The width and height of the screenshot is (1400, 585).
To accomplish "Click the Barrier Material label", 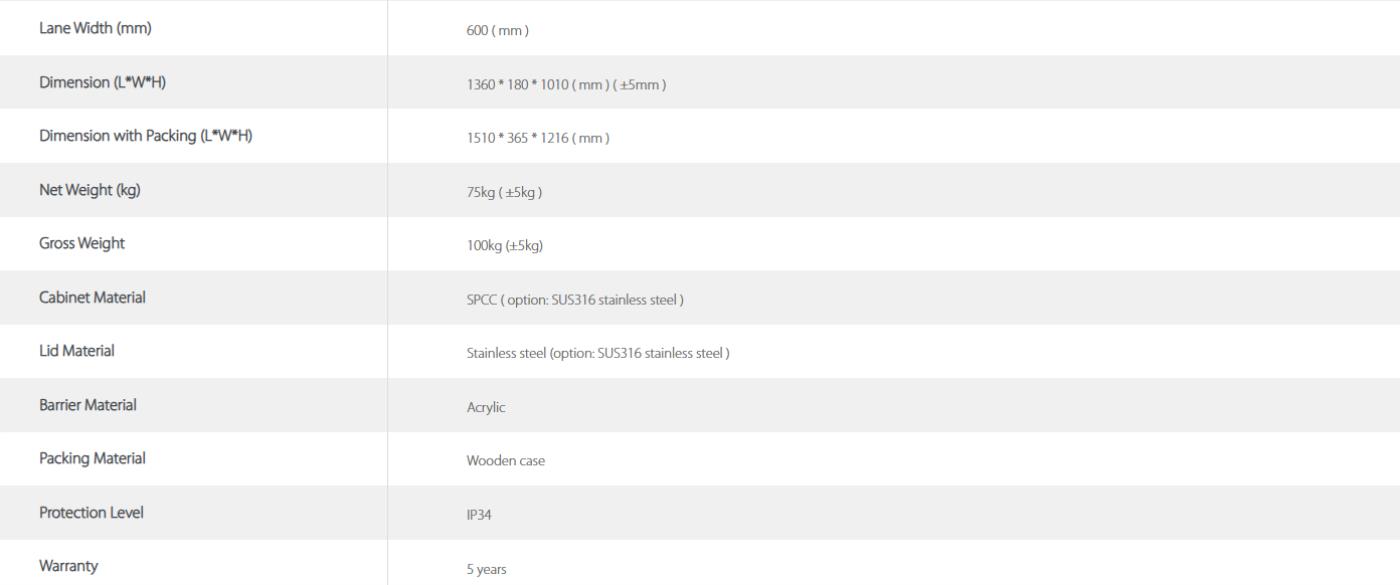I will pos(88,405).
